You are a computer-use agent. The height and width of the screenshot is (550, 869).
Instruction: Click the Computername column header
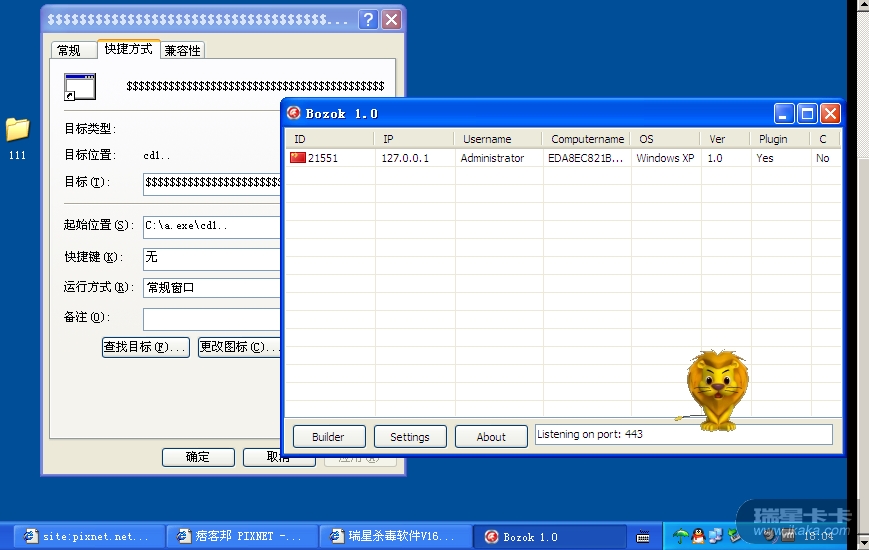click(586, 139)
